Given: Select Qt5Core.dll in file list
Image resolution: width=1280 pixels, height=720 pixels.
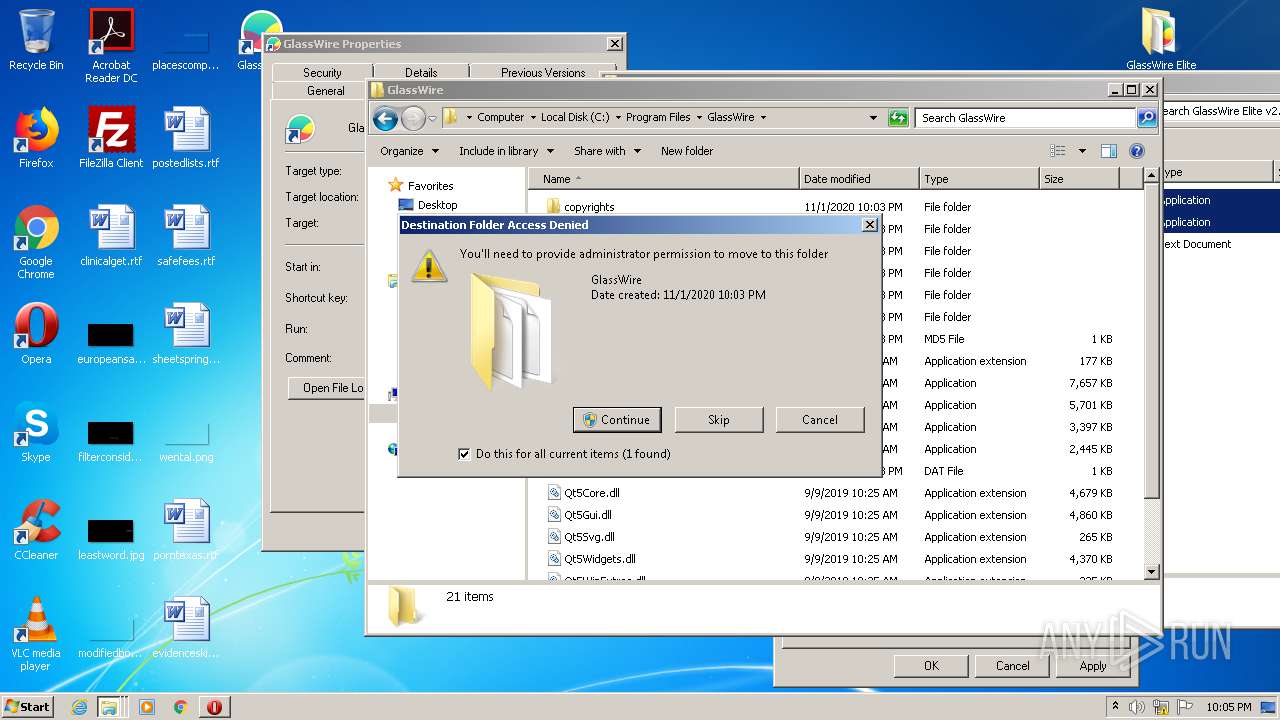Looking at the screenshot, I should click(592, 493).
